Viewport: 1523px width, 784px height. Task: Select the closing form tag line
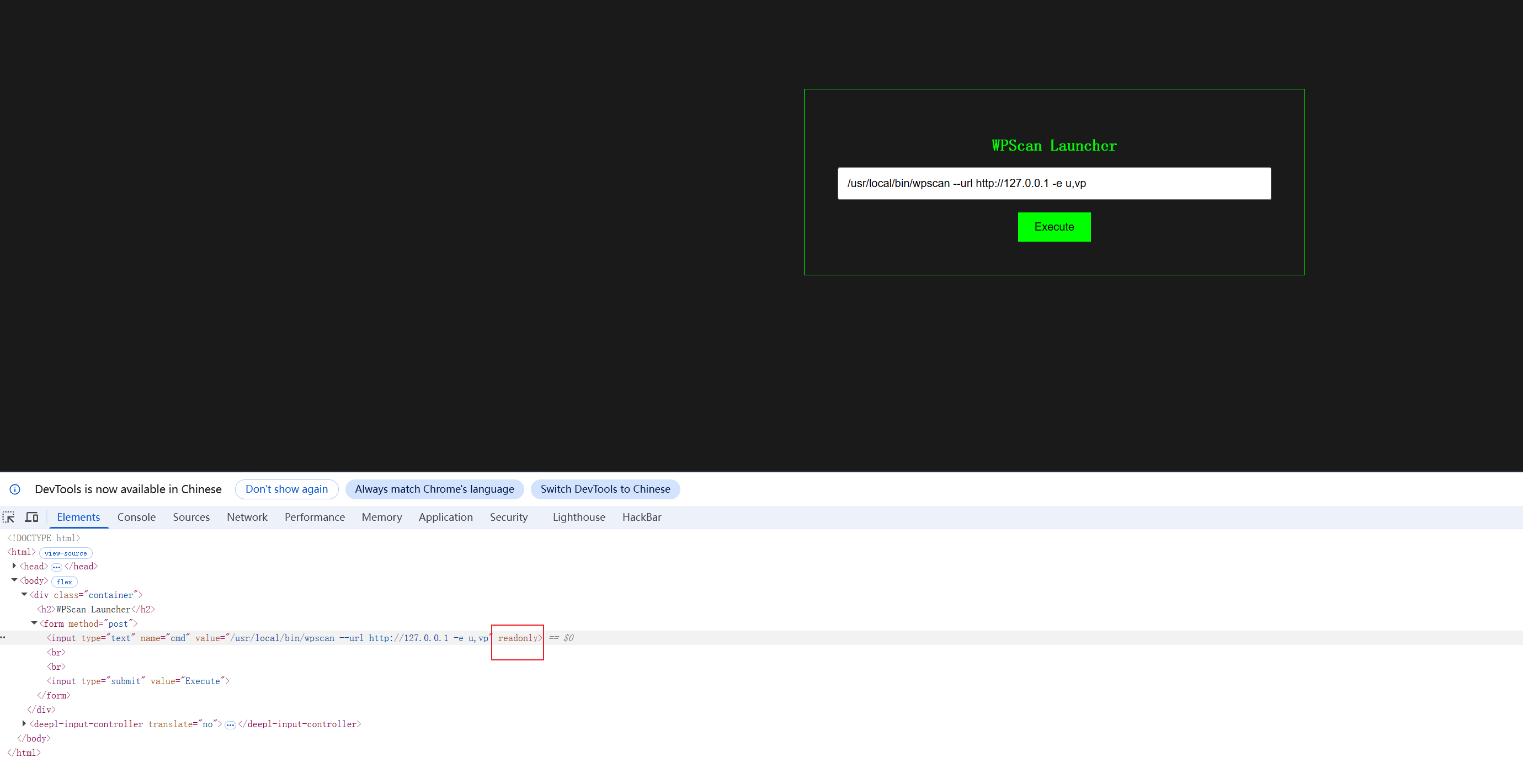point(54,696)
